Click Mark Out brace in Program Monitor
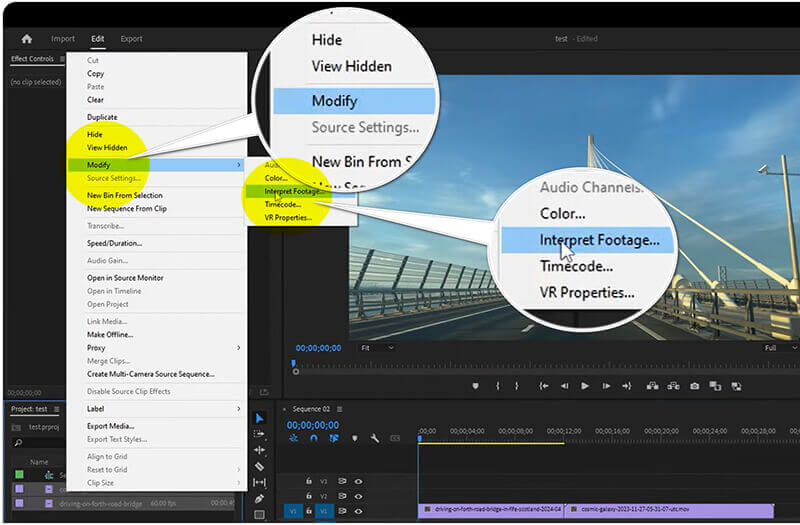Image resolution: width=800 pixels, height=525 pixels. pos(516,386)
